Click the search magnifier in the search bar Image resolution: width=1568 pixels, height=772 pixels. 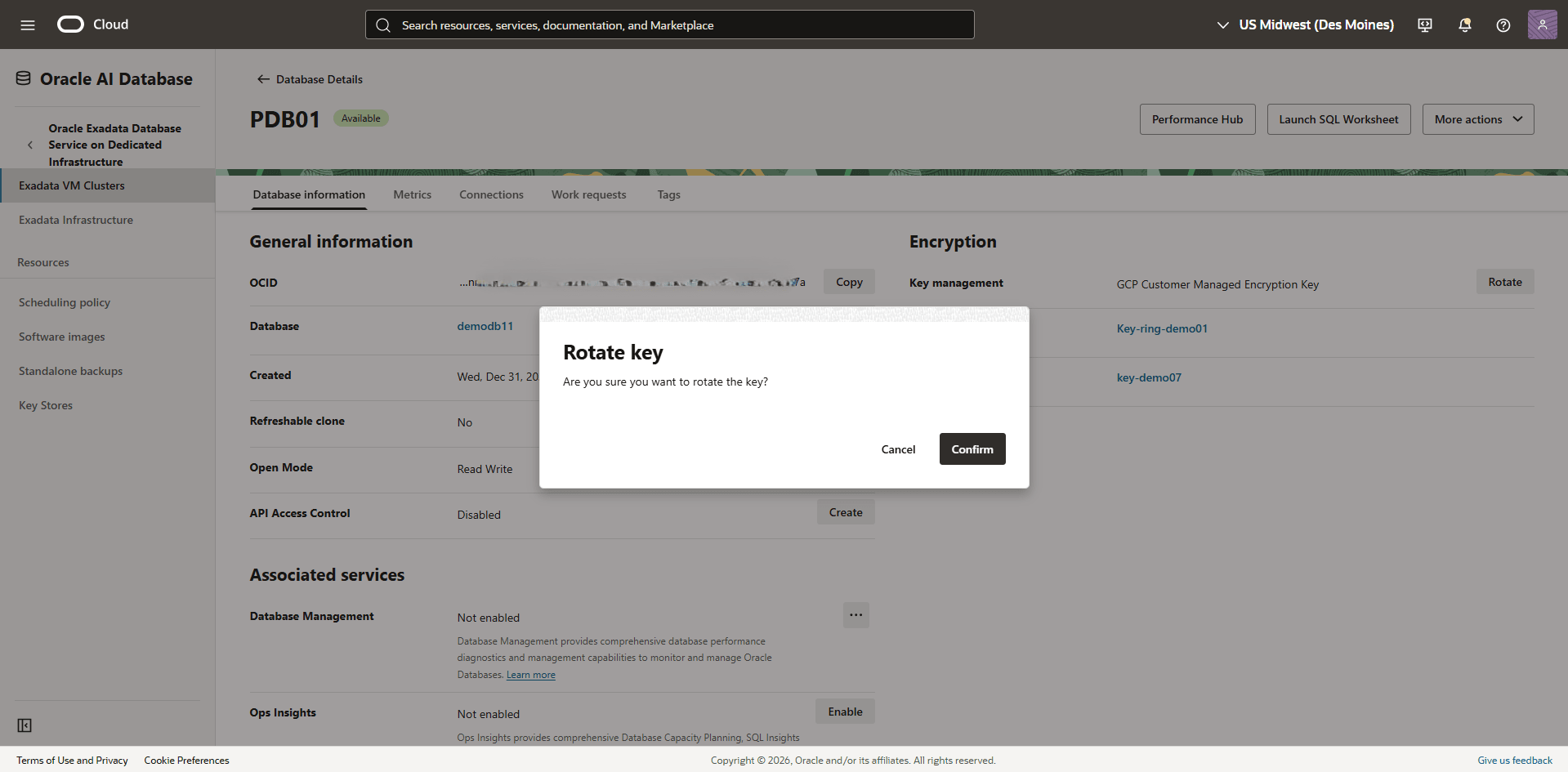[383, 25]
